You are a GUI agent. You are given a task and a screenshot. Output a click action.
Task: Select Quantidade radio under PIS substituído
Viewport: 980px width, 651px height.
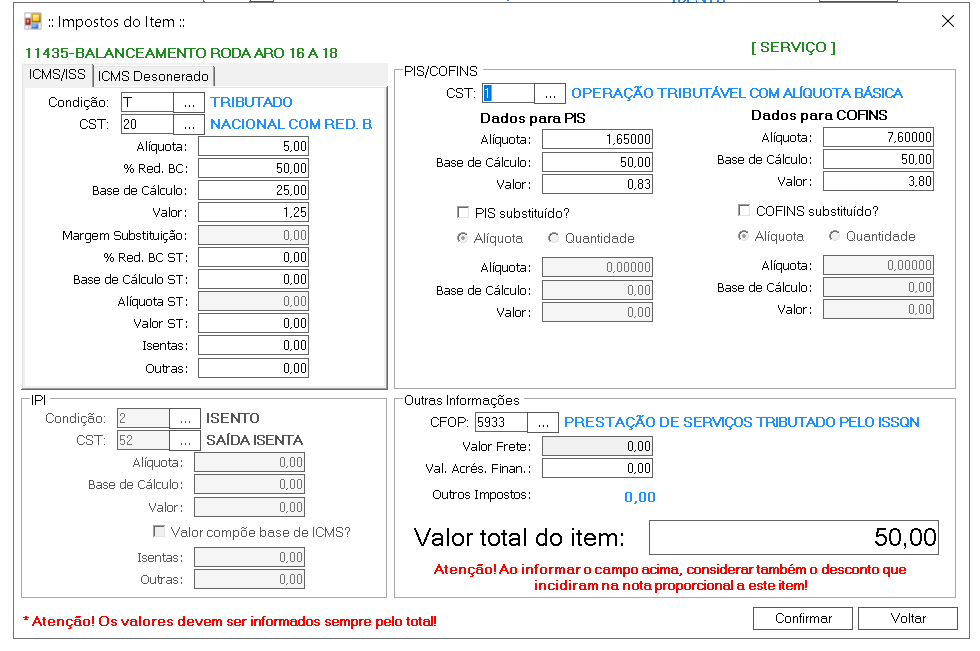pyautogui.click(x=553, y=237)
